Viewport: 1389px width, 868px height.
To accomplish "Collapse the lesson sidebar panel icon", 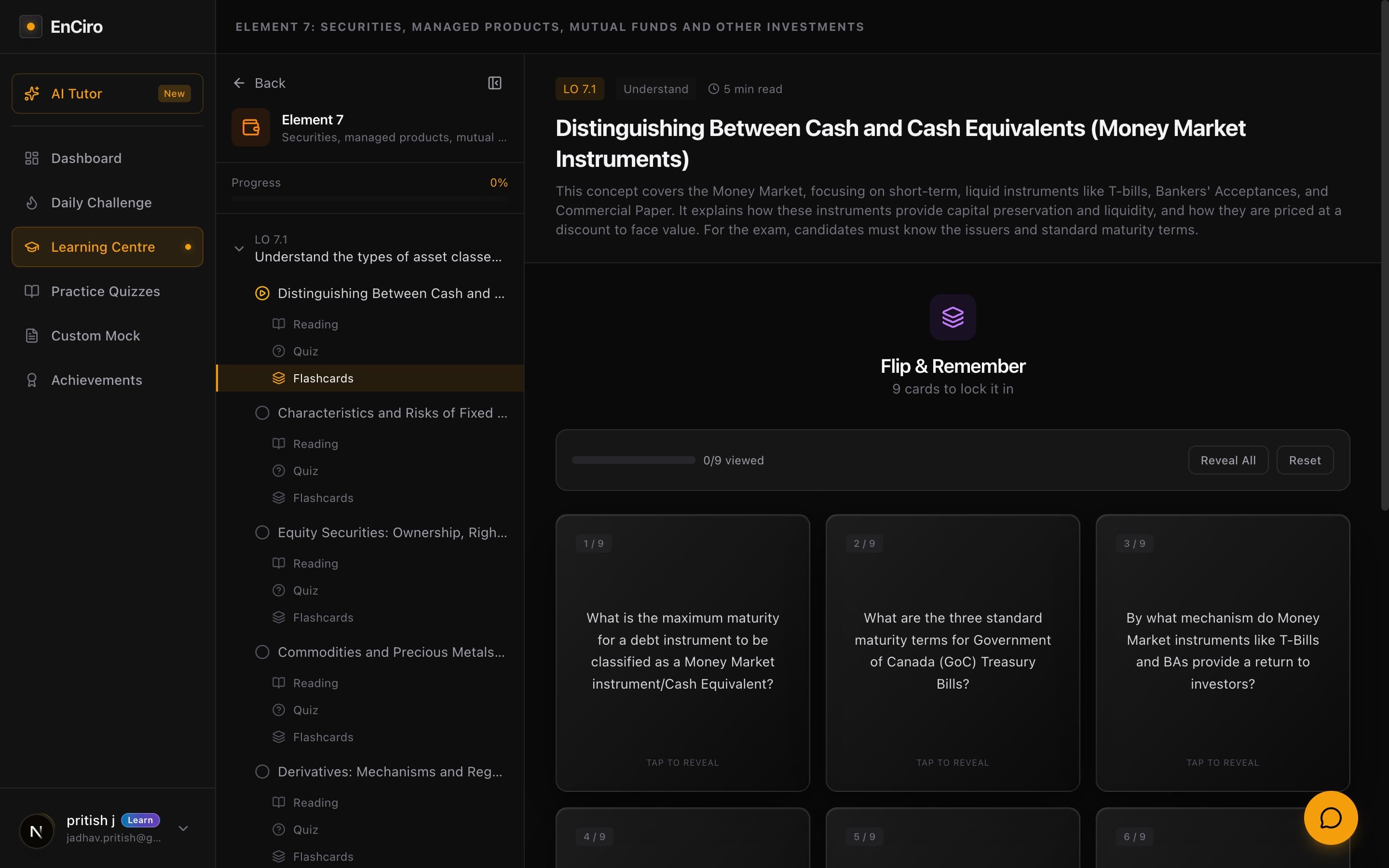I will 494,83.
